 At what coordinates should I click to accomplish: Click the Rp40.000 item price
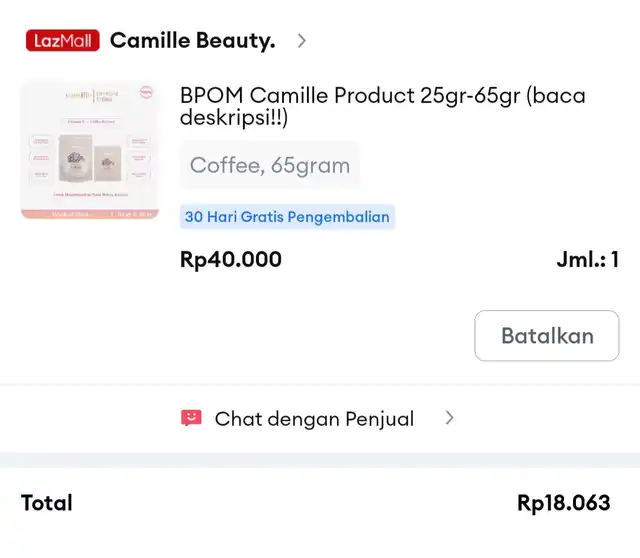(231, 259)
